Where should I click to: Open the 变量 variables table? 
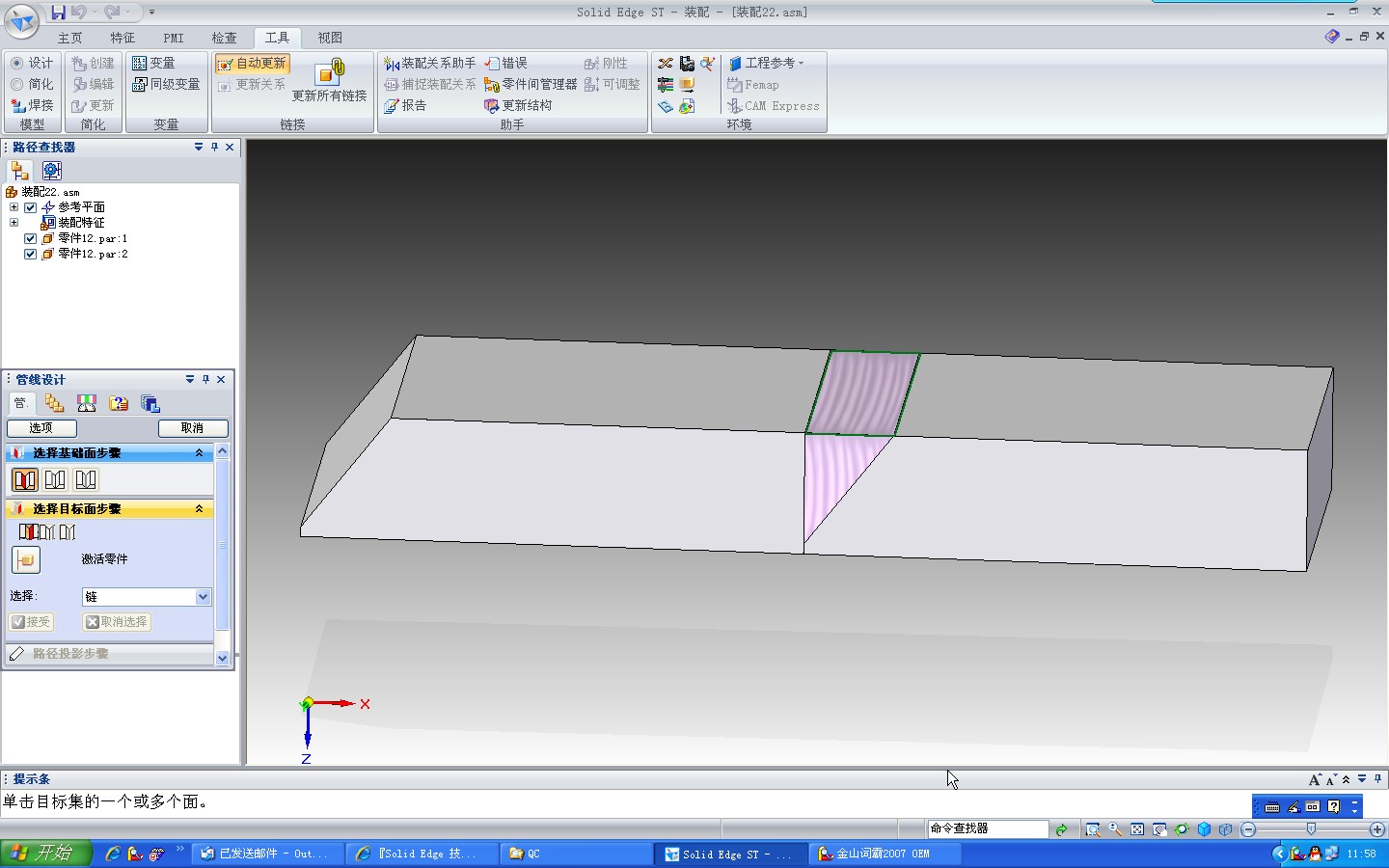pyautogui.click(x=153, y=63)
